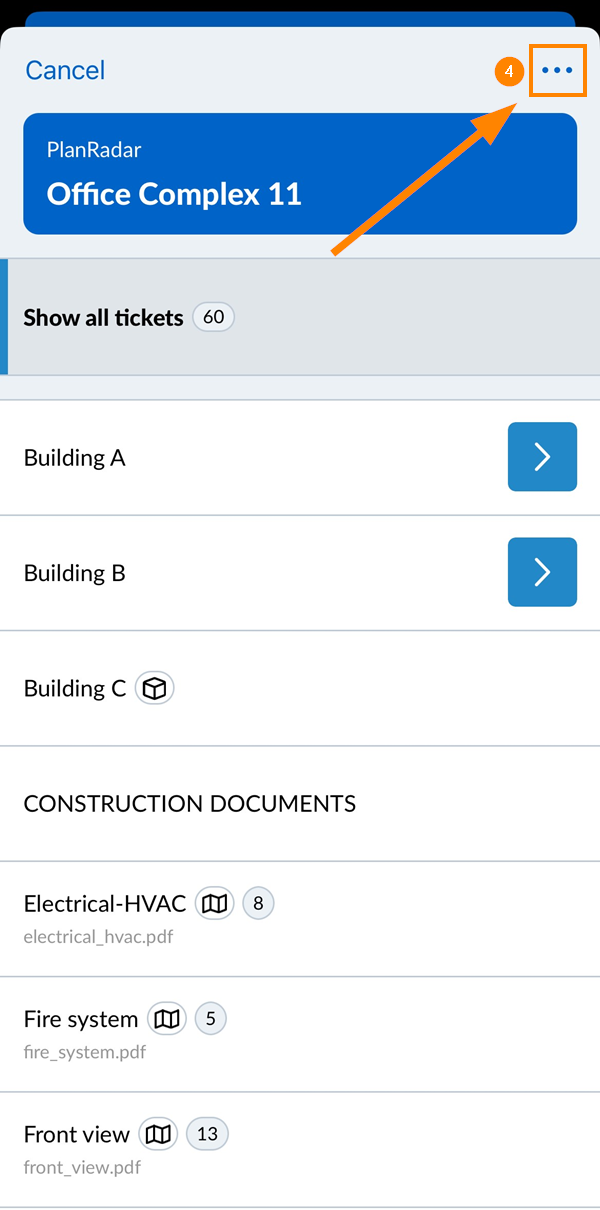Click the 60 tickets count badge
This screenshot has width=600, height=1210.
pos(213,318)
